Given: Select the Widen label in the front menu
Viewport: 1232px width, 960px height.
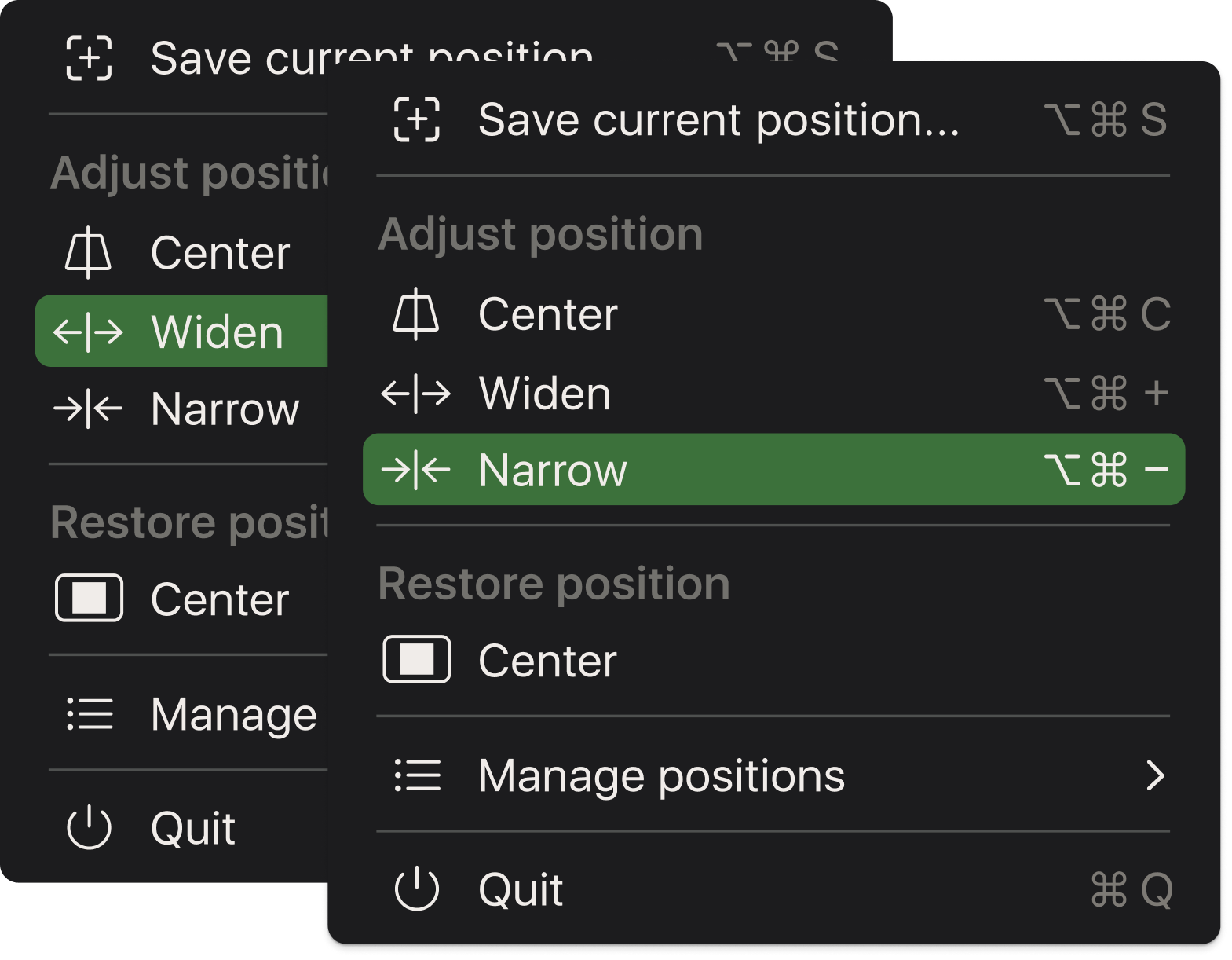Looking at the screenshot, I should [544, 393].
